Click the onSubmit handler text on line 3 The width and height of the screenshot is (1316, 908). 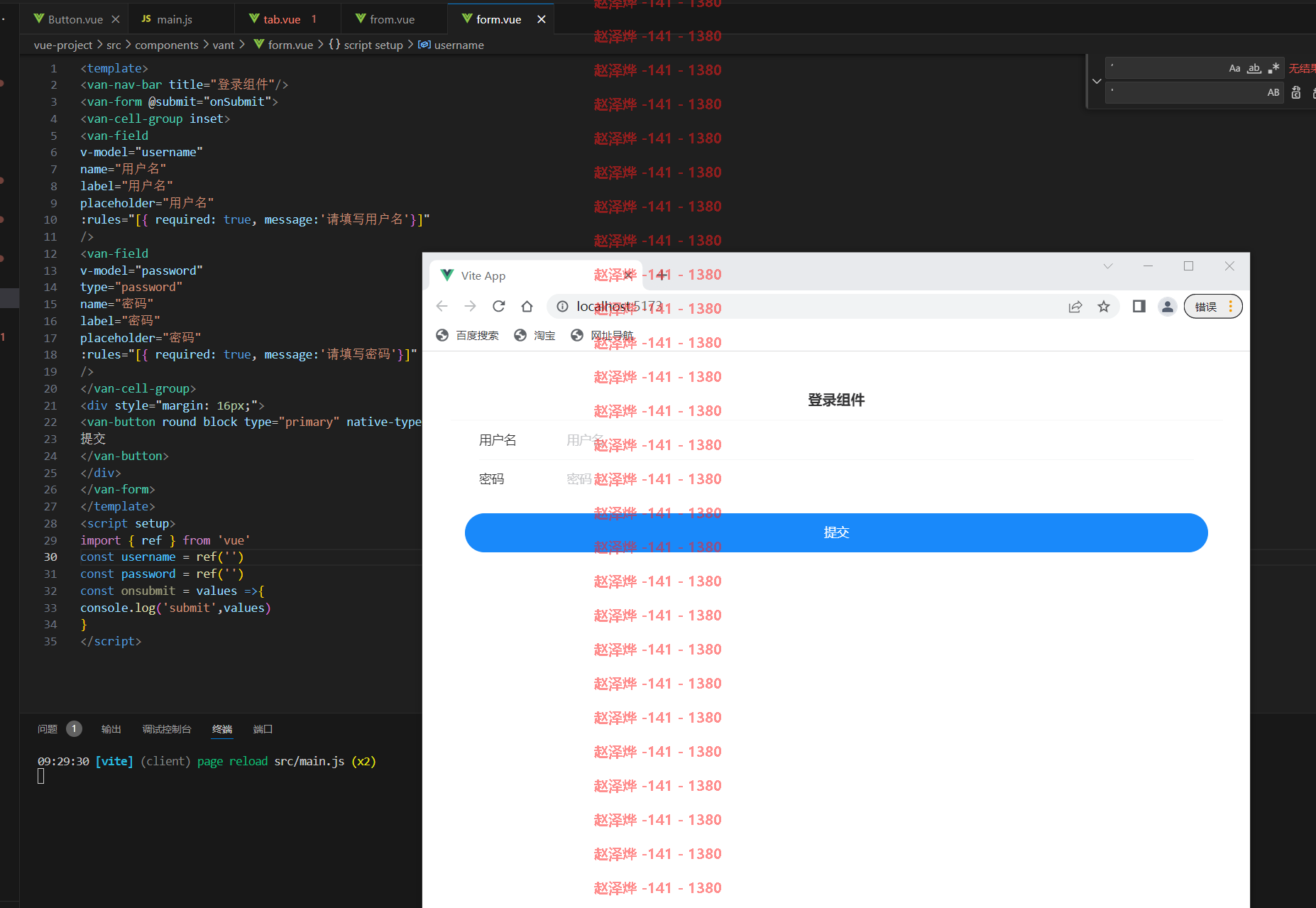238,102
